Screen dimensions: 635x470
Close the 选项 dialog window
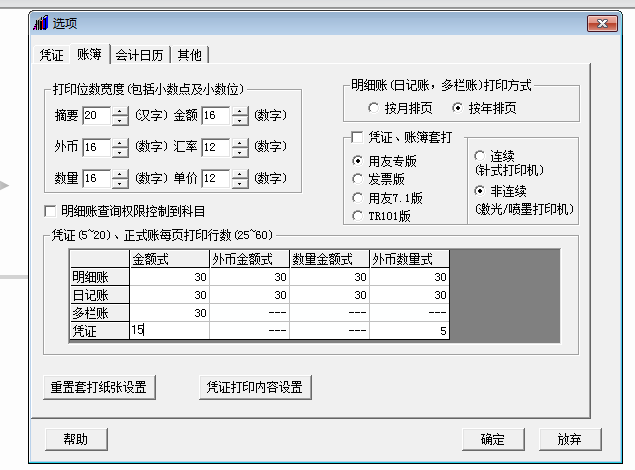click(602, 23)
